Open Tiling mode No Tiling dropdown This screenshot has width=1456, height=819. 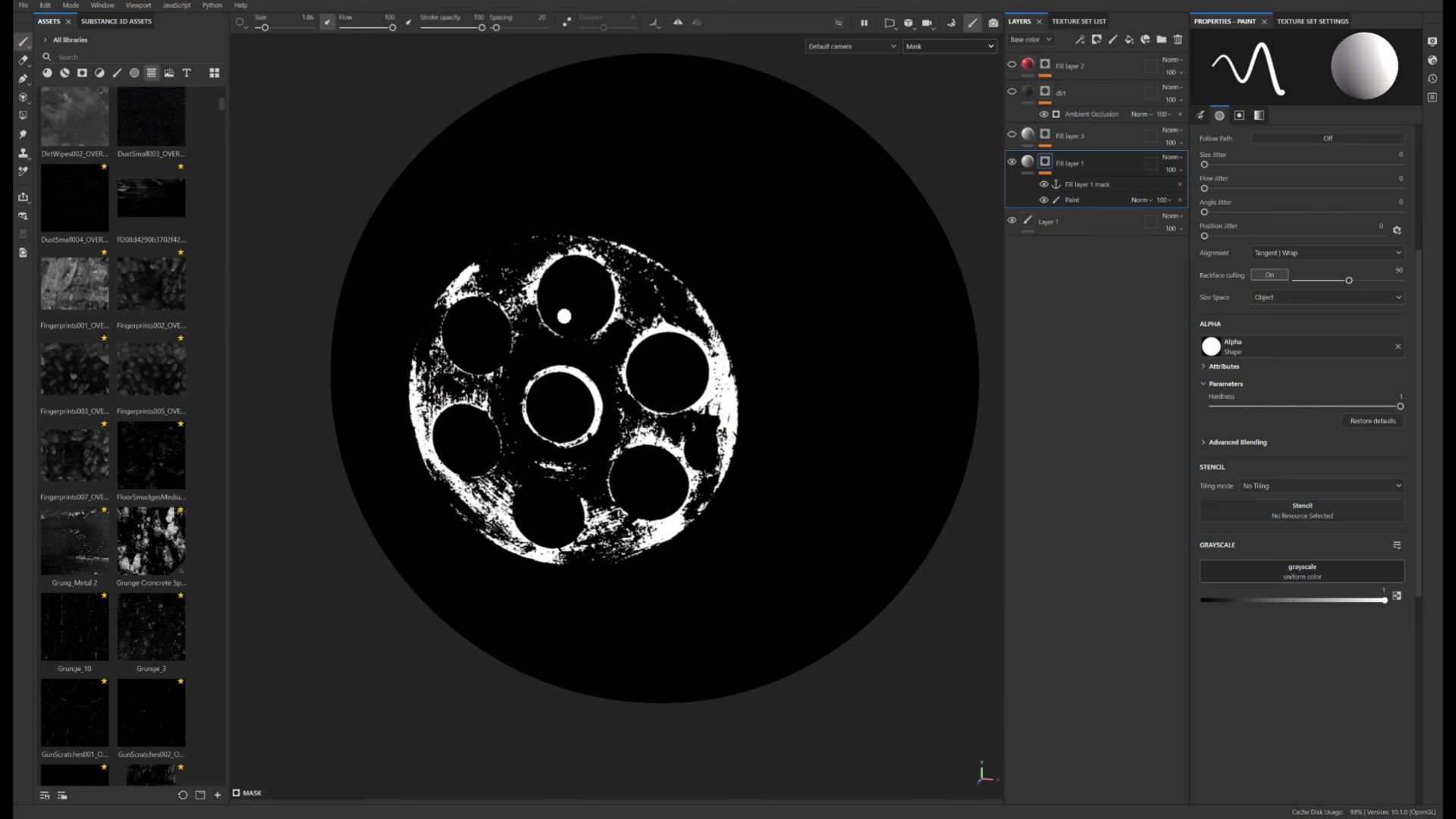(1322, 485)
